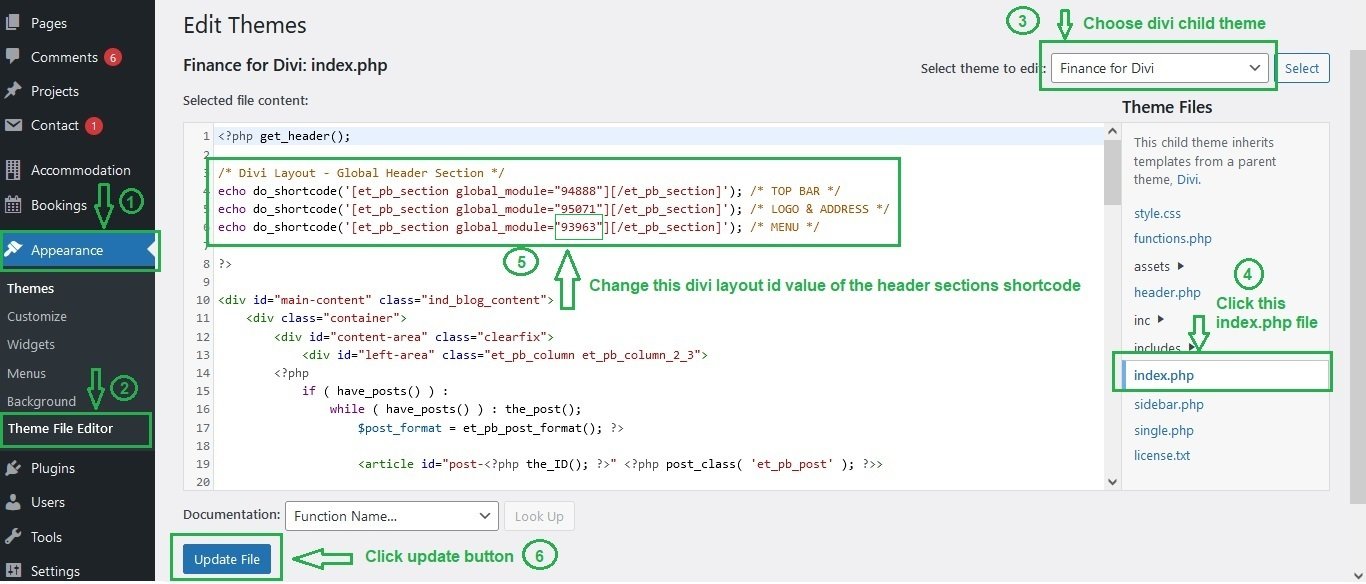Open Widgets submenu item
This screenshot has height=584, width=1366.
31,344
